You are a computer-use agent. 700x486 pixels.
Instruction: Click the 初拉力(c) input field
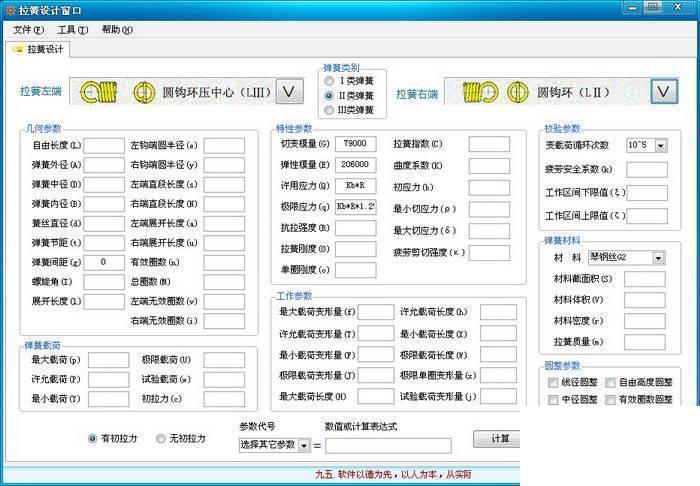coord(224,399)
